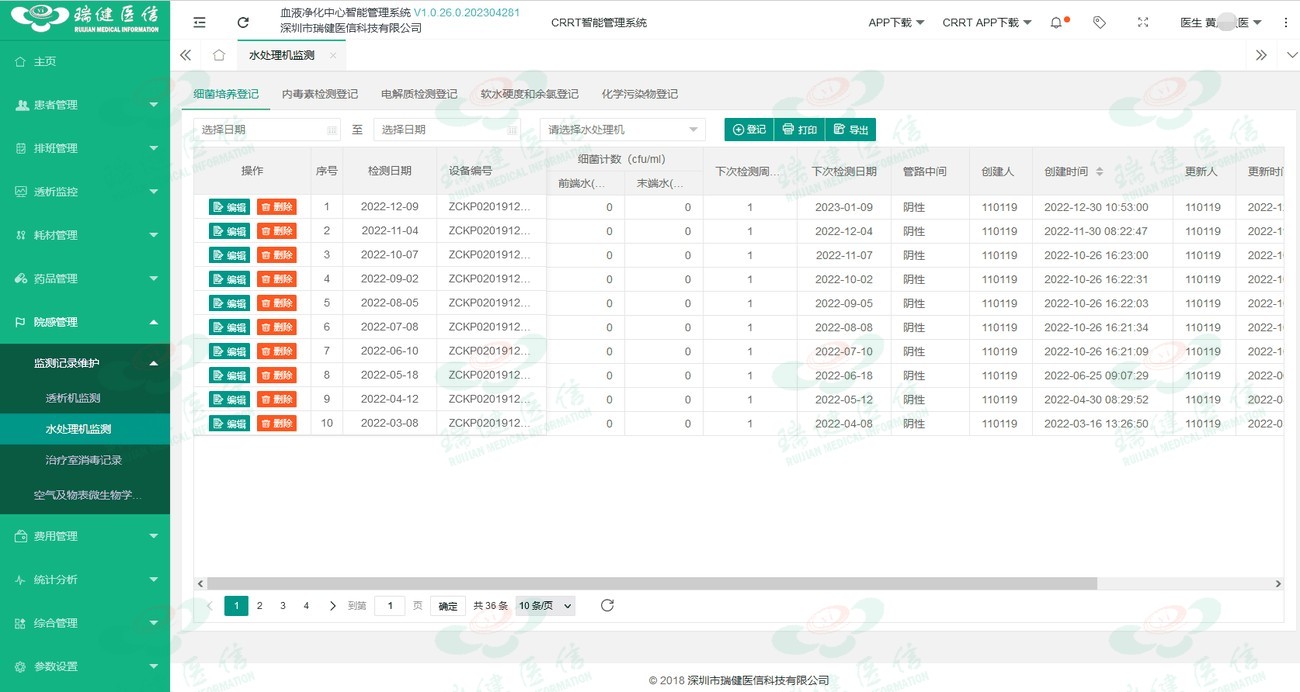This screenshot has width=1300, height=692.
Task: Click 删除 for row 2022-06-10
Action: 277,351
